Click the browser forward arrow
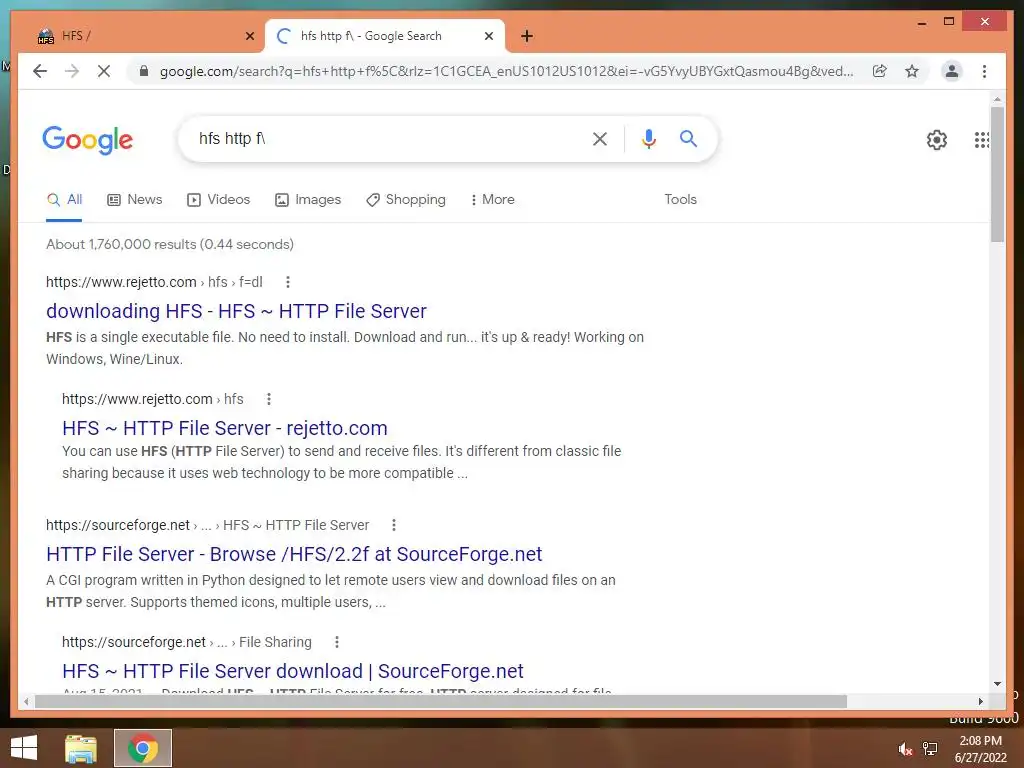1024x768 pixels. click(x=72, y=71)
